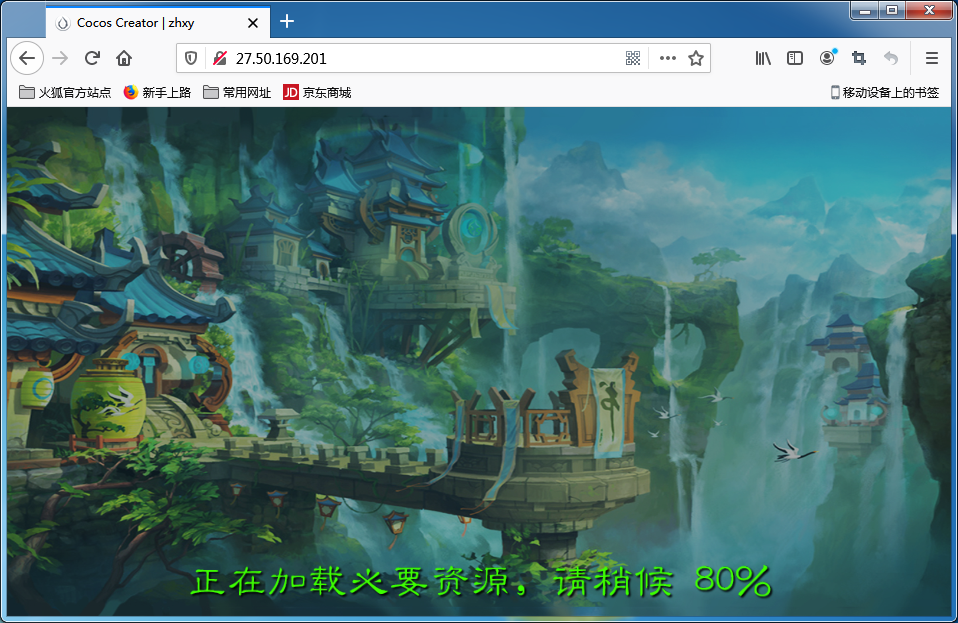Screen dimensions: 958x623
Task: Open 移动设备上的书签 mobile bookmarks
Action: click(x=884, y=92)
